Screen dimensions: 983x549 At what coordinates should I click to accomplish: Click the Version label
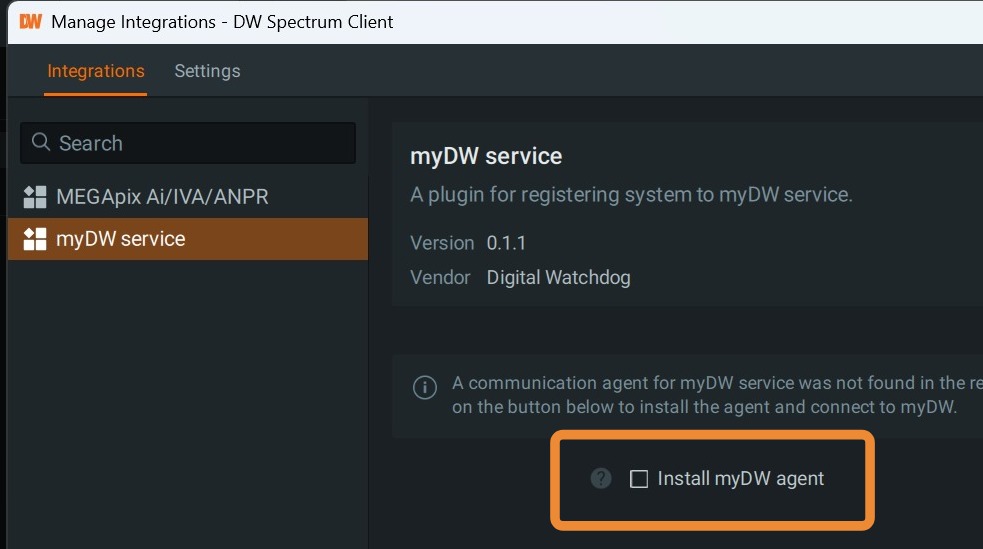(442, 243)
